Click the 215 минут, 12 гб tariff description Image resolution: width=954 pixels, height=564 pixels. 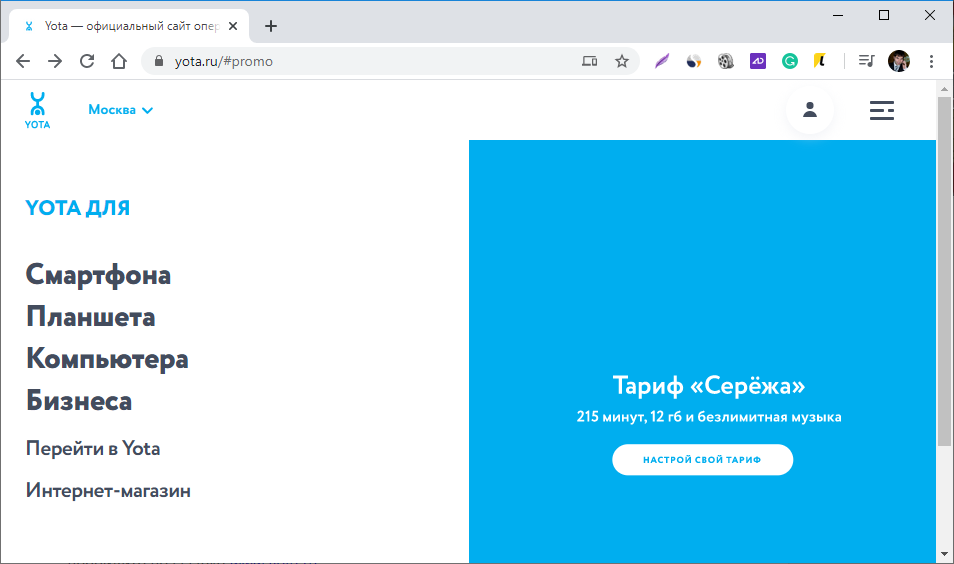pos(709,417)
